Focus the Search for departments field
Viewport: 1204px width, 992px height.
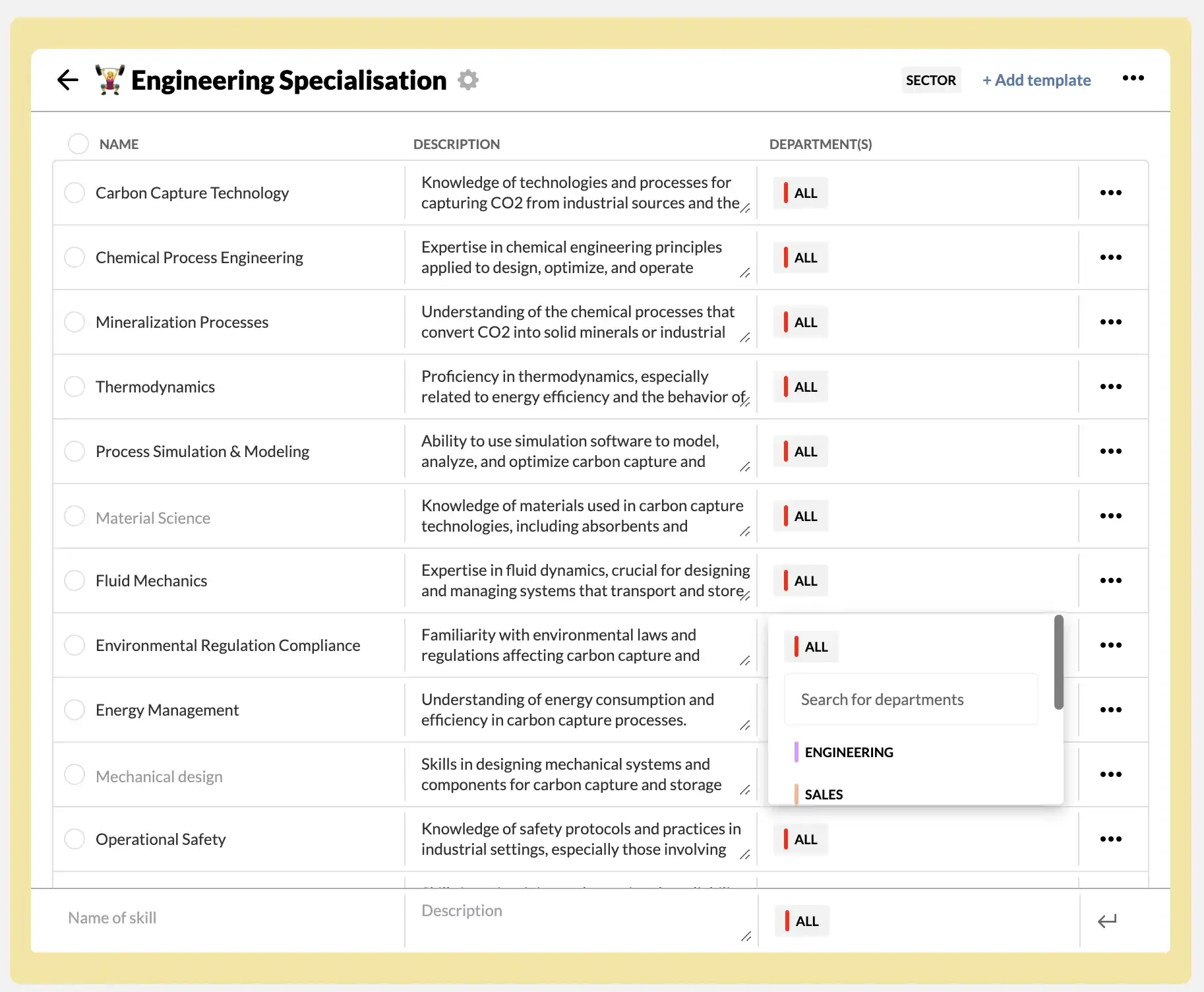click(x=911, y=699)
